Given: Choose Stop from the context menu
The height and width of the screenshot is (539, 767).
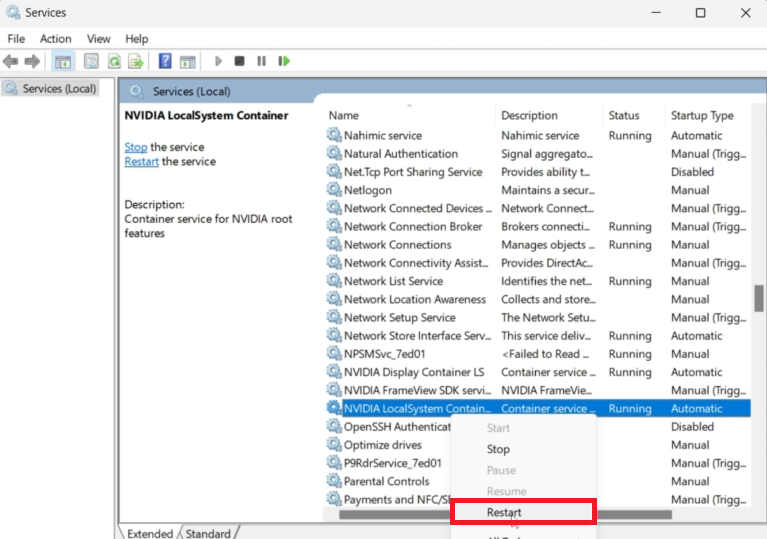Looking at the screenshot, I should pyautogui.click(x=498, y=449).
